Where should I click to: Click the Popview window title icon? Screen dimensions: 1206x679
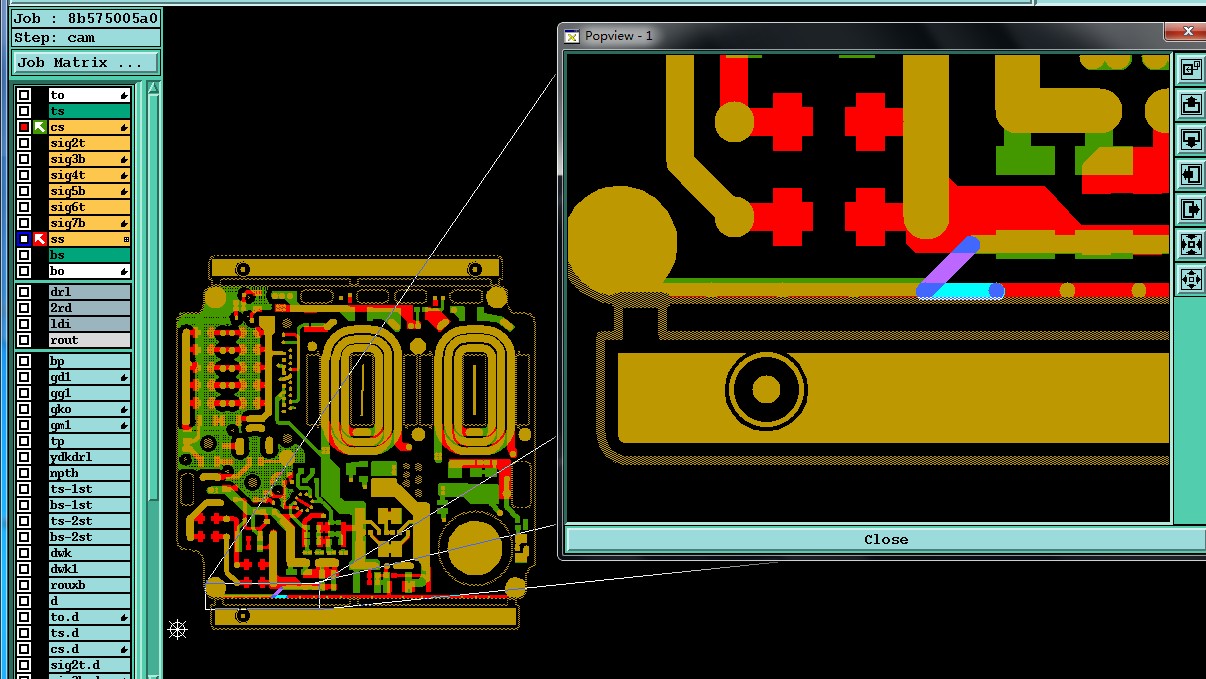[572, 36]
